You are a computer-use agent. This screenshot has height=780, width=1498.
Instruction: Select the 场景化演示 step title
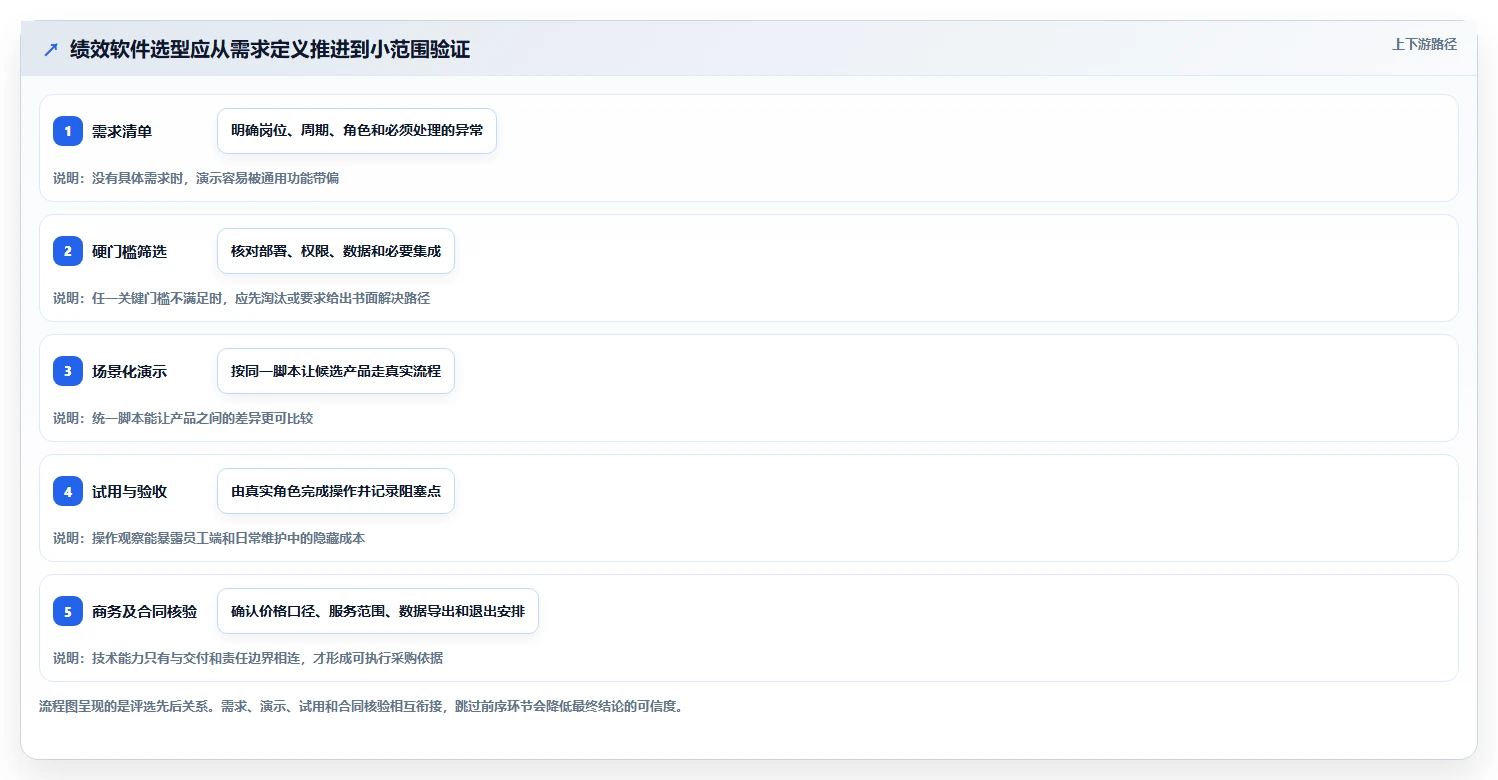129,371
